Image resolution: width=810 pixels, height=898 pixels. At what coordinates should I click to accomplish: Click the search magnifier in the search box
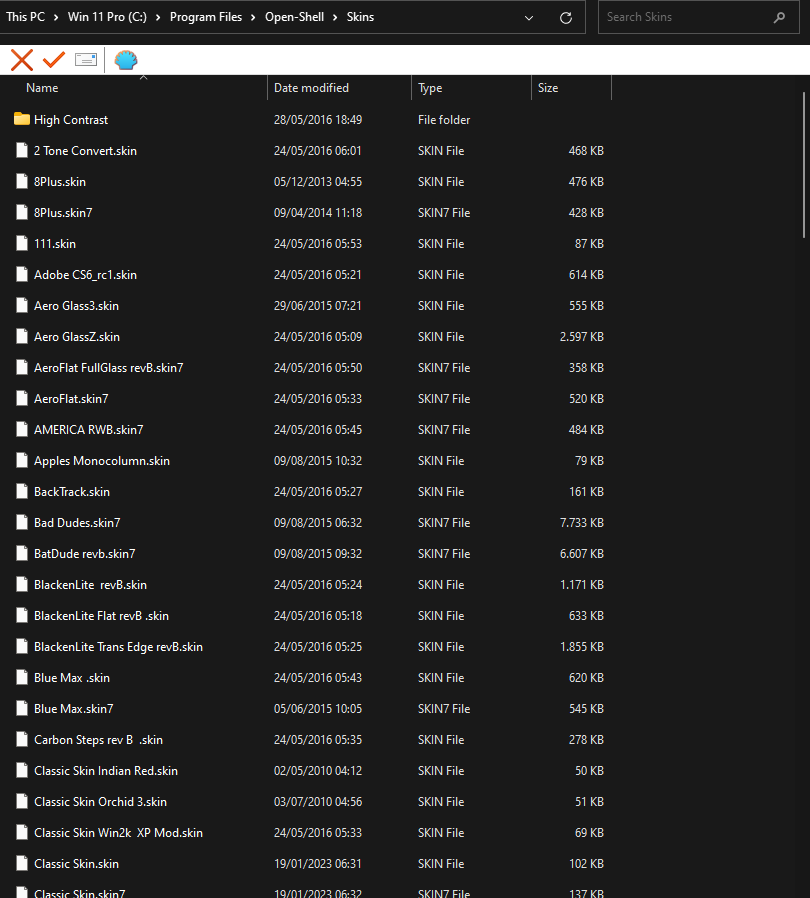click(779, 17)
